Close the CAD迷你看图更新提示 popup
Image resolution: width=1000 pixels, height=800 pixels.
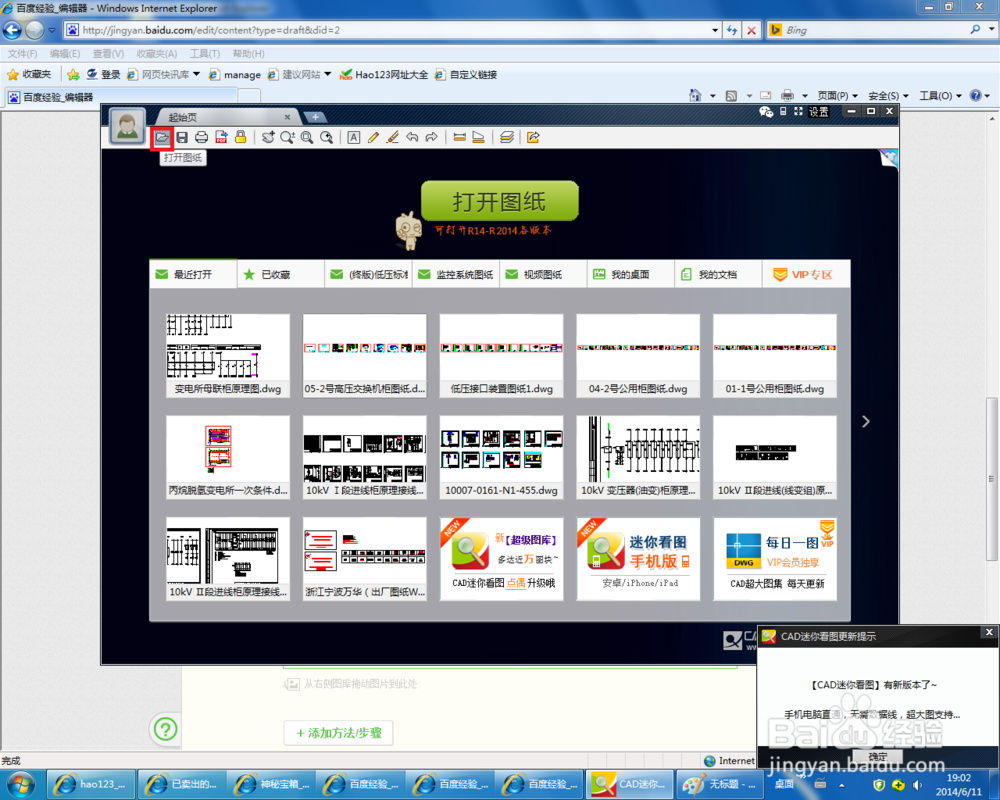pos(989,632)
